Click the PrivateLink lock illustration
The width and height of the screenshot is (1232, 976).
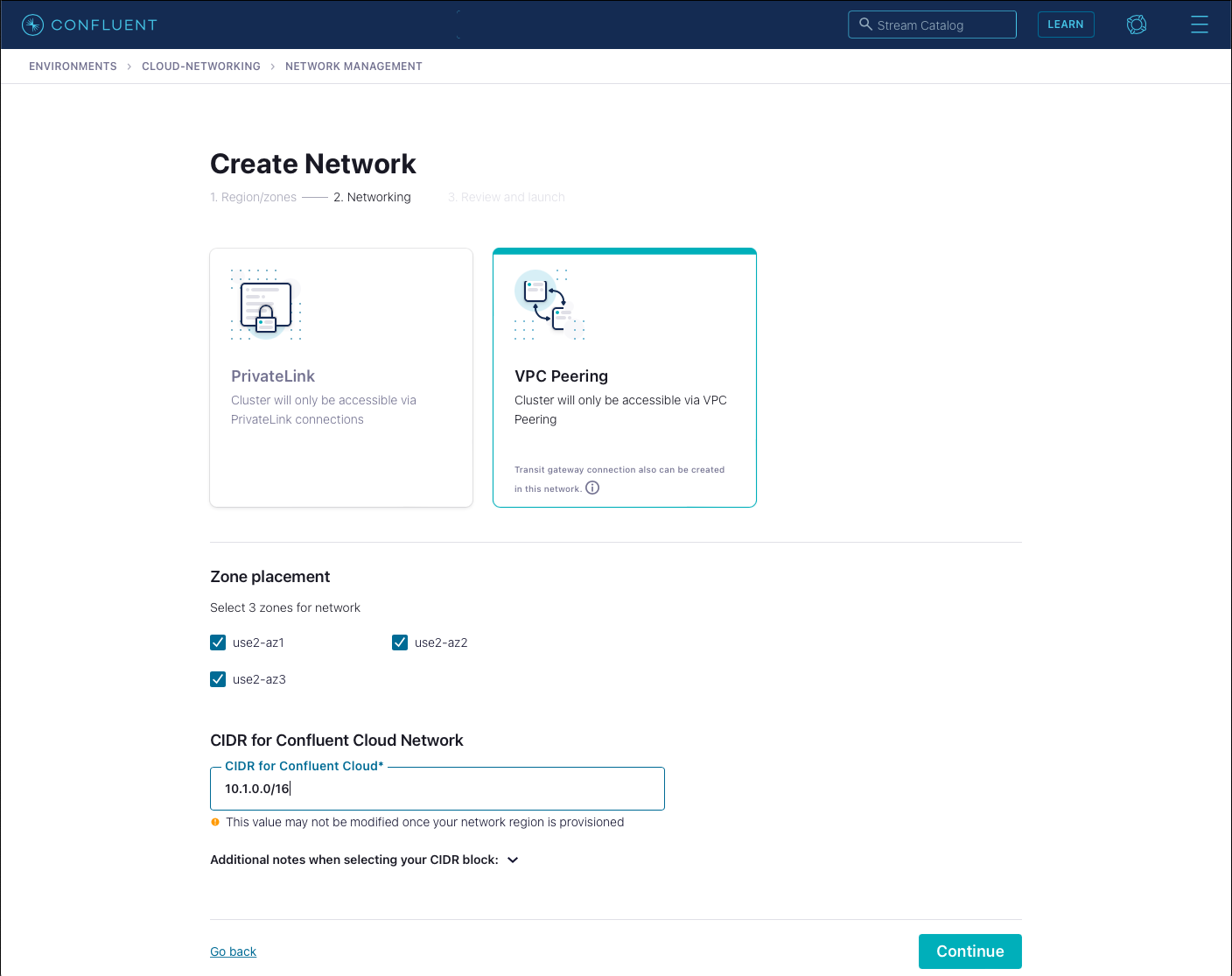click(266, 305)
